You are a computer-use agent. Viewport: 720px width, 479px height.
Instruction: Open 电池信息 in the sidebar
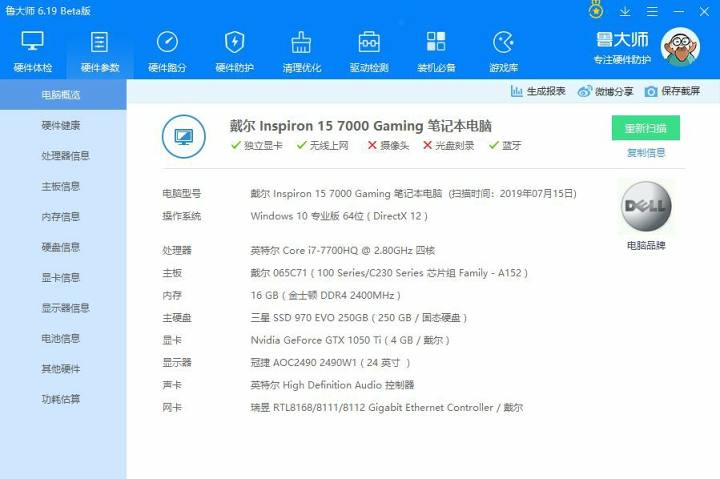[61, 338]
